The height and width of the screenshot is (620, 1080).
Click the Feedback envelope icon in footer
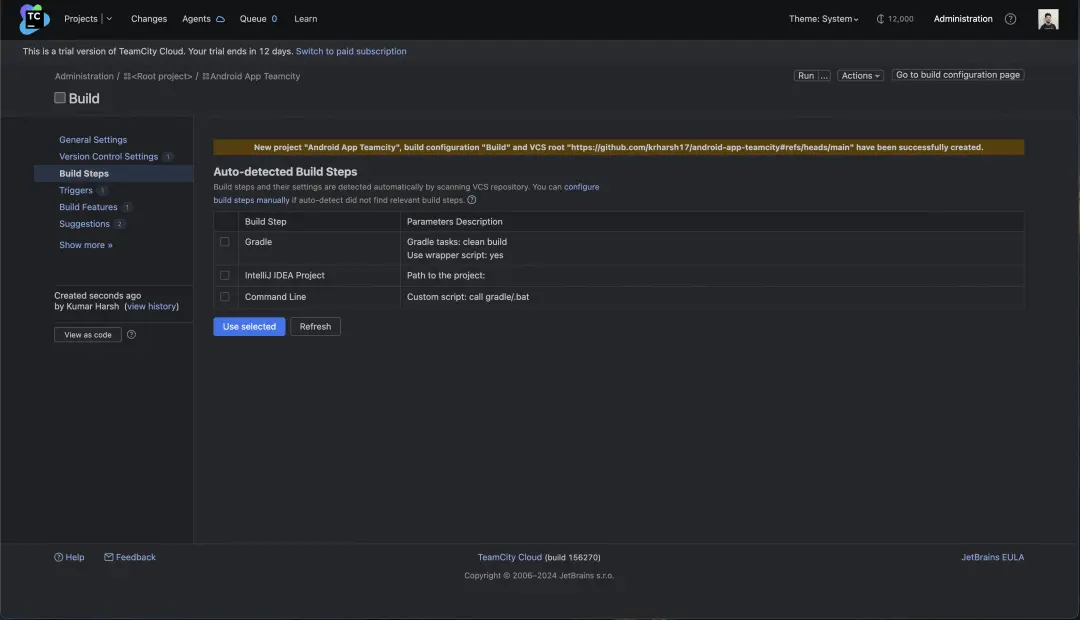(109, 557)
